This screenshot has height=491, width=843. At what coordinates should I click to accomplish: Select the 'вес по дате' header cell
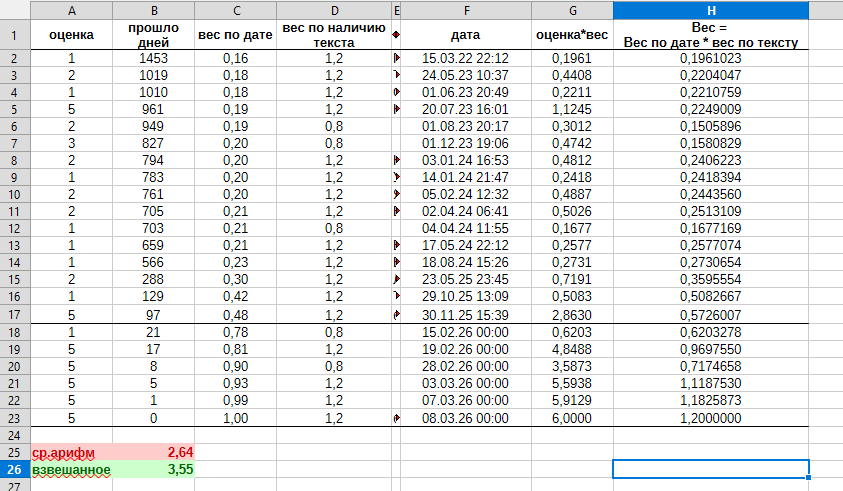(x=235, y=35)
